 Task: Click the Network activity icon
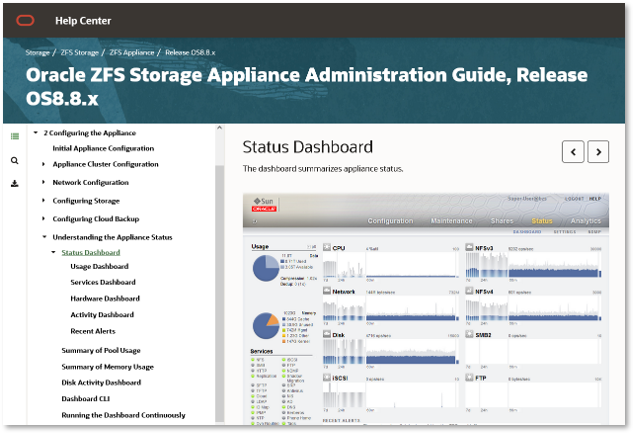coord(327,291)
